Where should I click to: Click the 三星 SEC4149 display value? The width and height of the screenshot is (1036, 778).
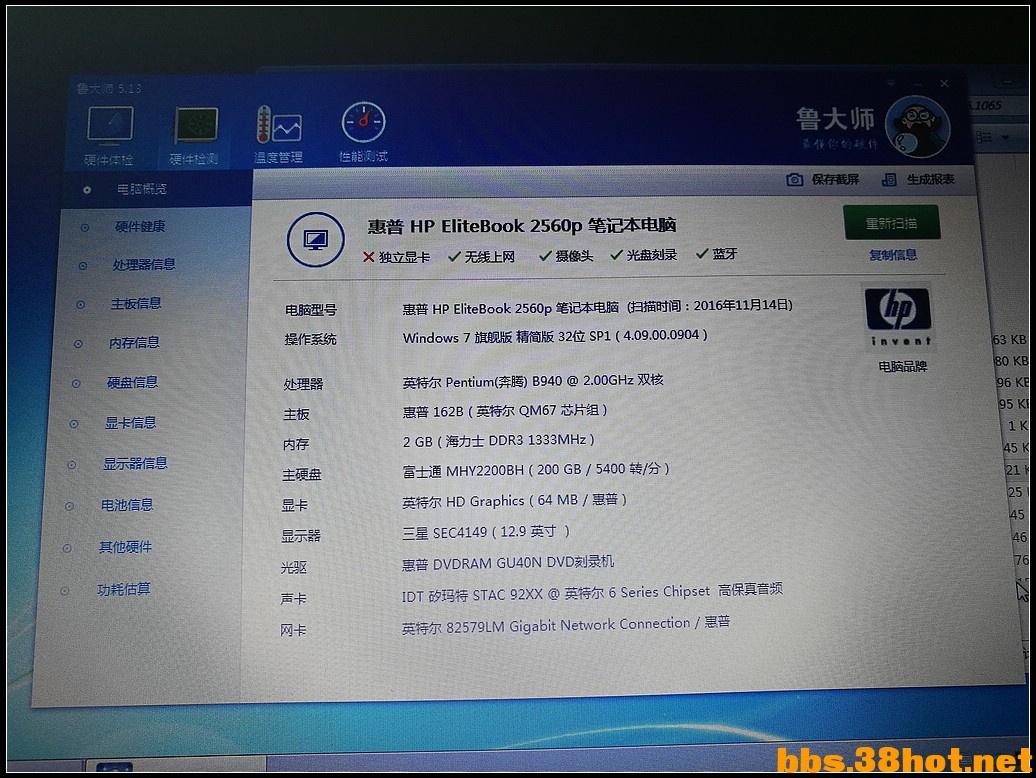(486, 532)
